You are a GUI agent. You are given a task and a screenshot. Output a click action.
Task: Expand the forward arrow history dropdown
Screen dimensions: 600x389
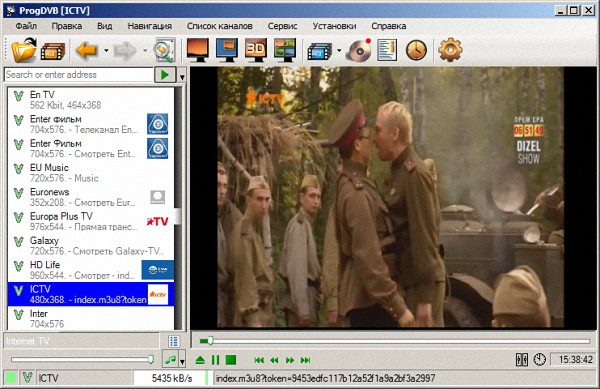(x=145, y=50)
